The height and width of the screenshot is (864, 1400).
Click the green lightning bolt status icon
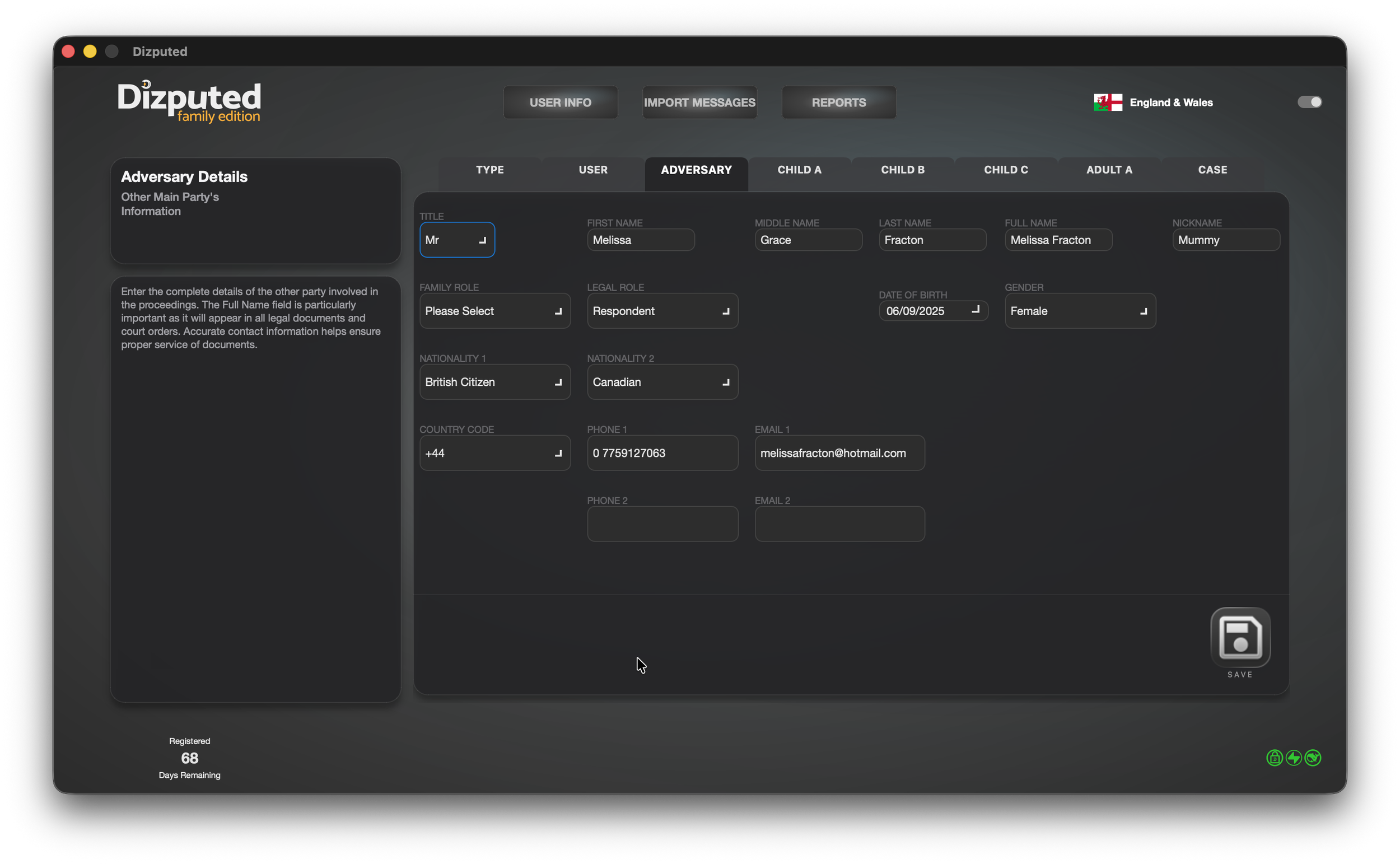[1293, 758]
